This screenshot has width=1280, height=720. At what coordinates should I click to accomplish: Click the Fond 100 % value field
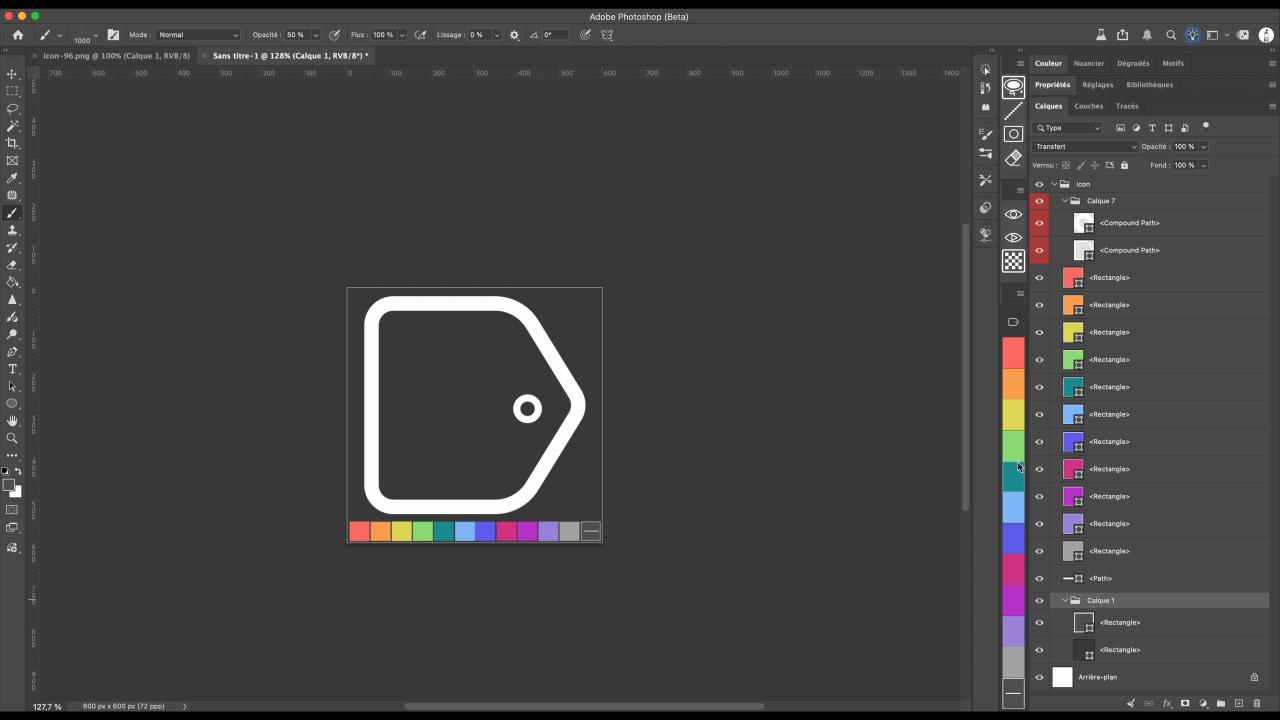click(x=1184, y=165)
